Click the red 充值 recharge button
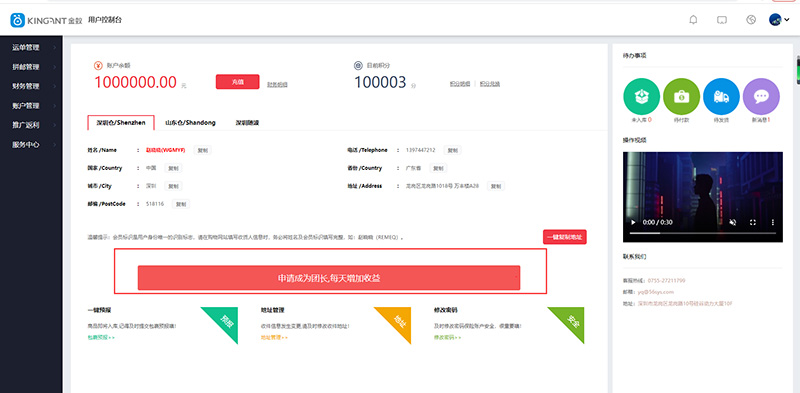 237,82
